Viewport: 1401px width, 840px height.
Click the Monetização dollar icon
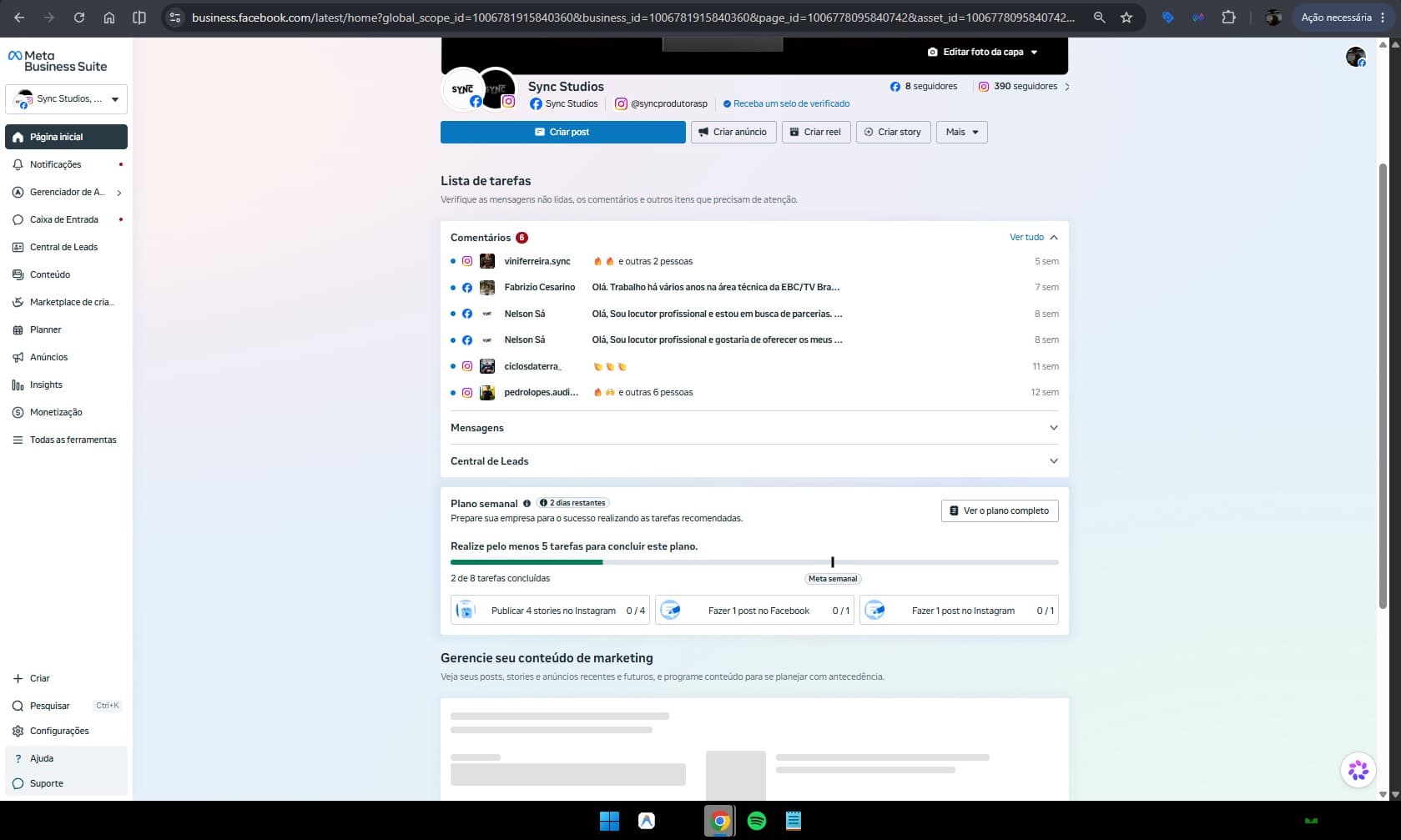pyautogui.click(x=18, y=412)
